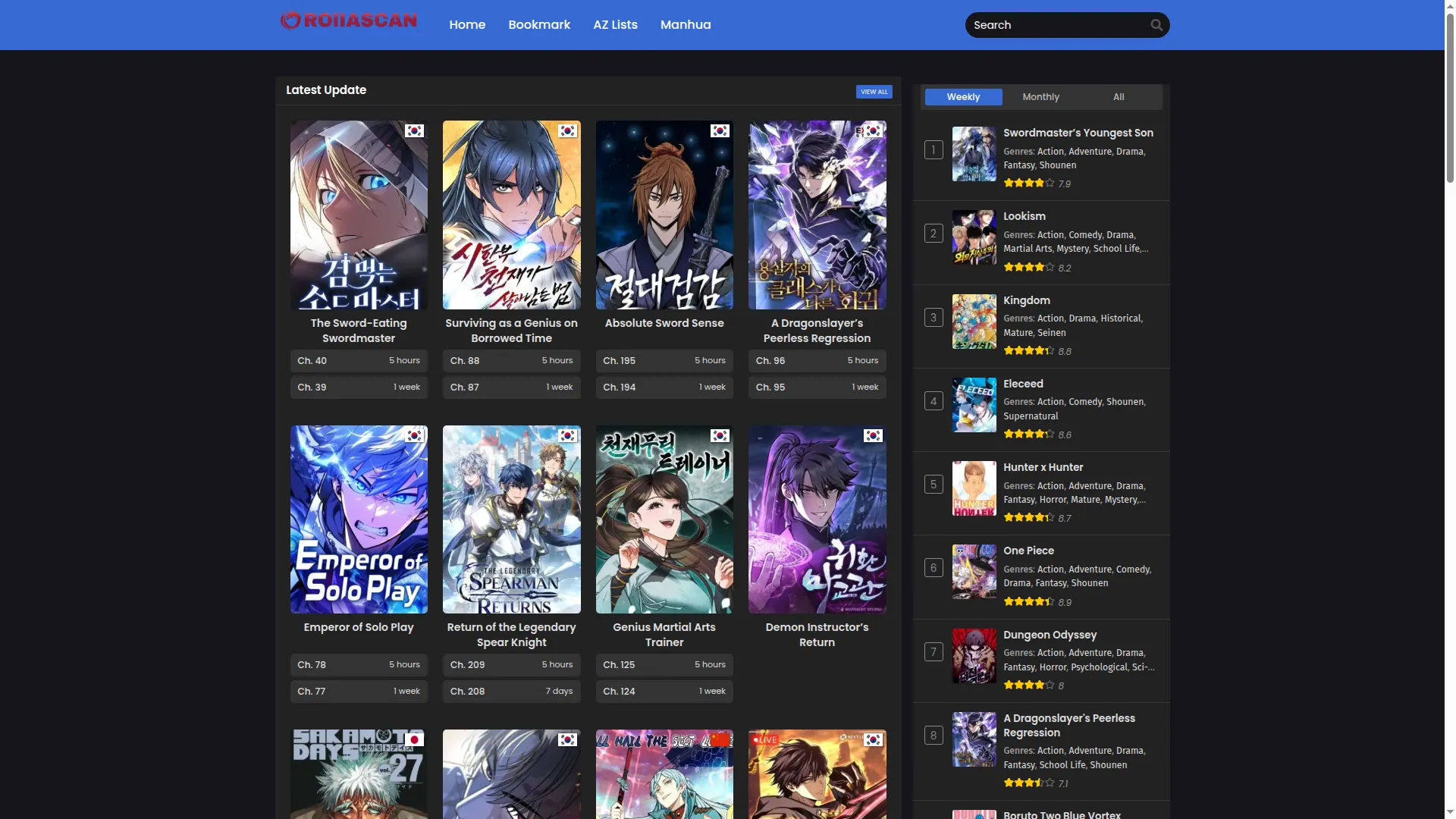Click the Sakamoto Days cover image
Screen dimensions: 1456x819
(x=359, y=774)
